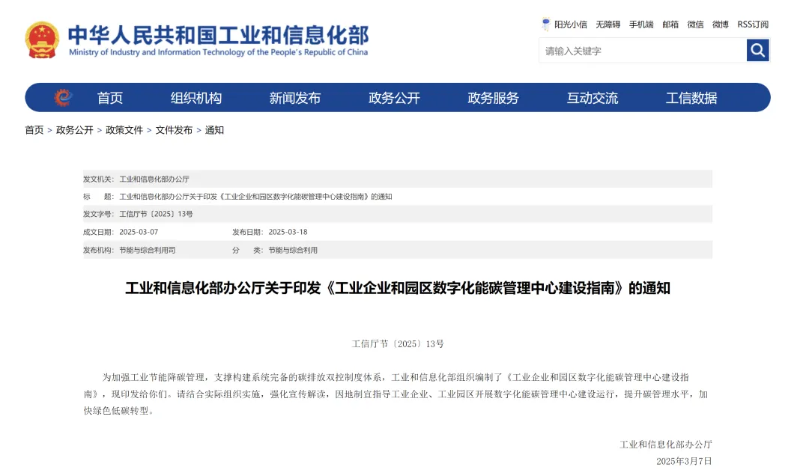Go to 政务公开 in breadcrumb

click(x=74, y=130)
